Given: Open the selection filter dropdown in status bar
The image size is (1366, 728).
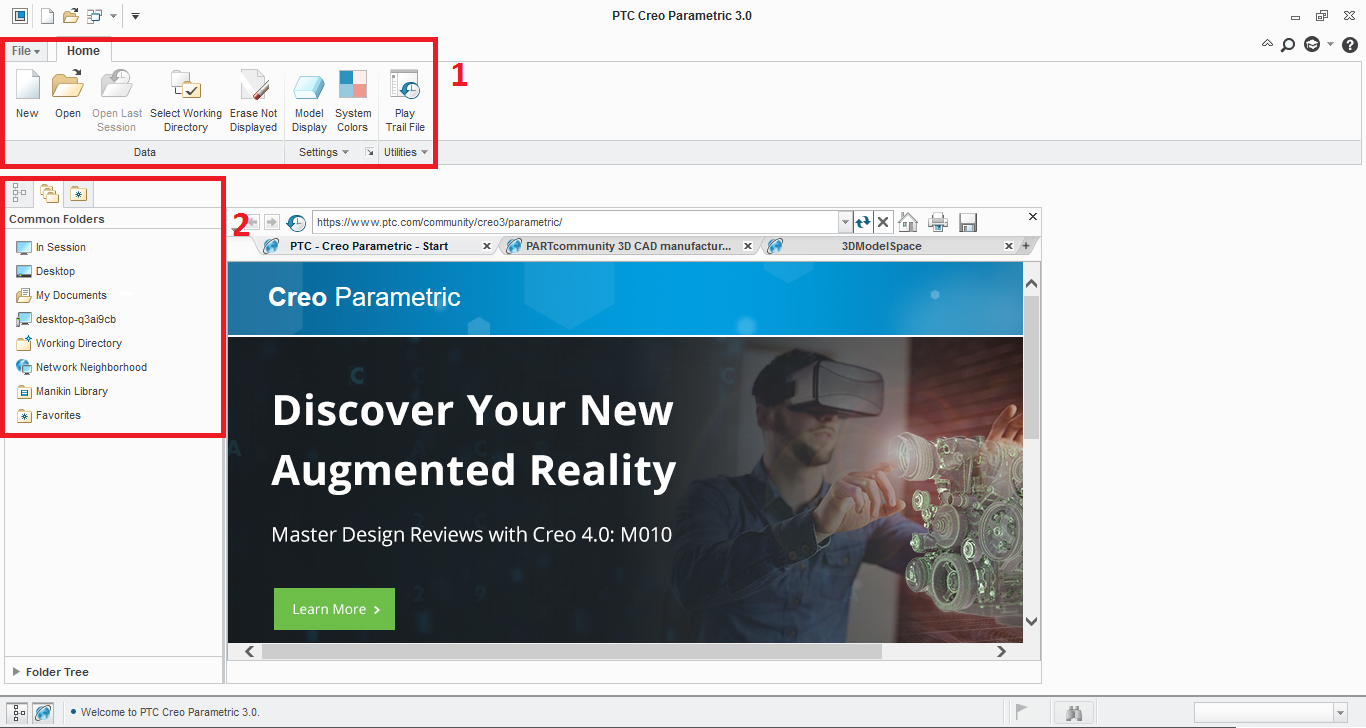Looking at the screenshot, I should tap(1341, 712).
